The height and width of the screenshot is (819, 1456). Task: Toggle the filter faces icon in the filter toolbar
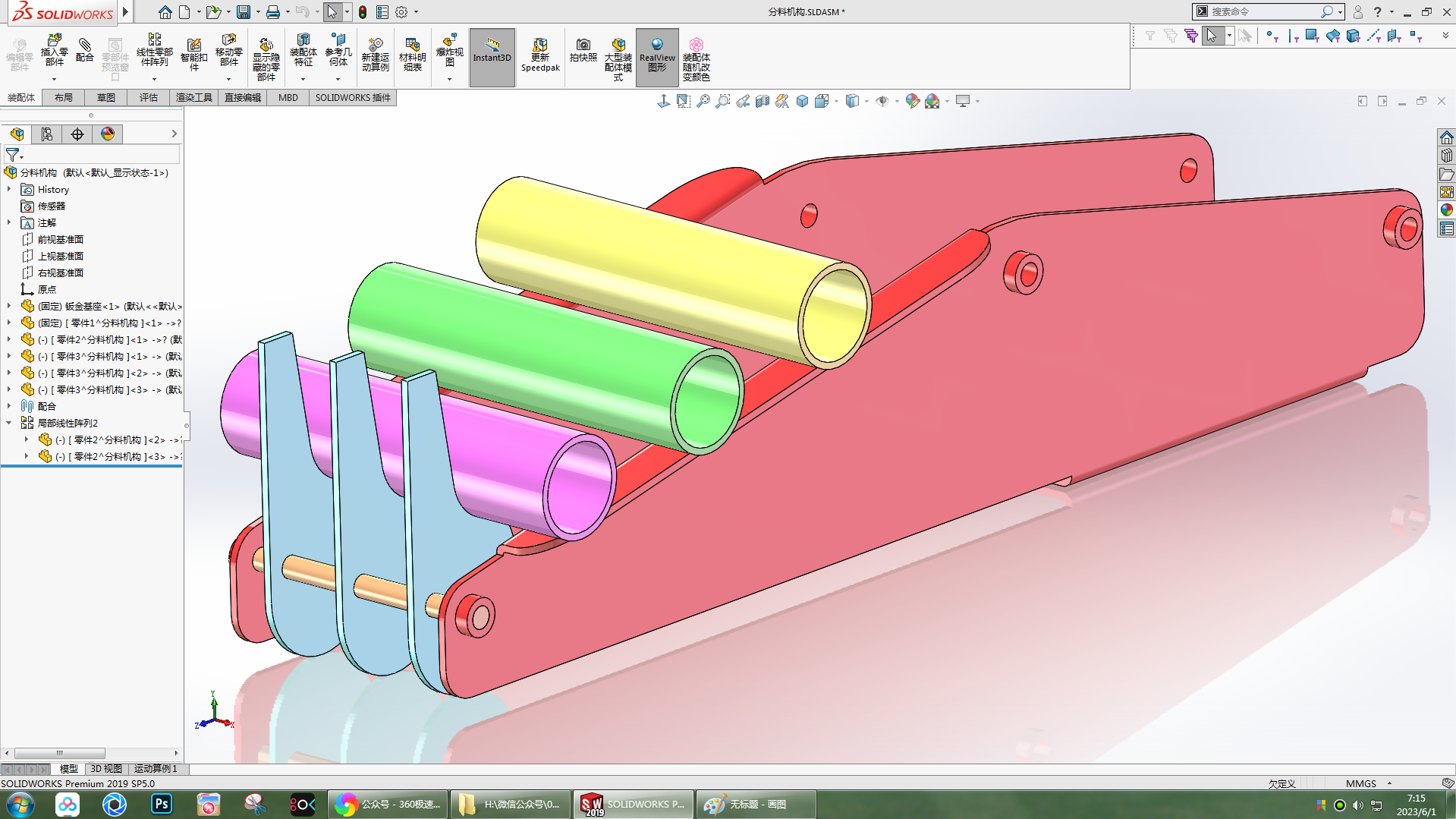[x=1312, y=36]
